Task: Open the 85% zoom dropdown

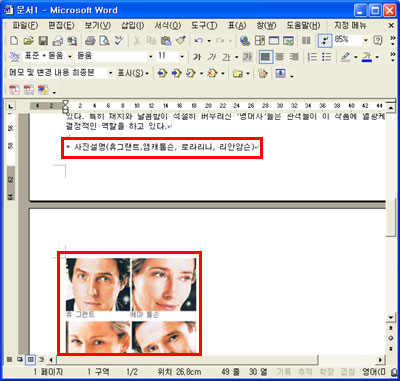Action: [x=366, y=41]
